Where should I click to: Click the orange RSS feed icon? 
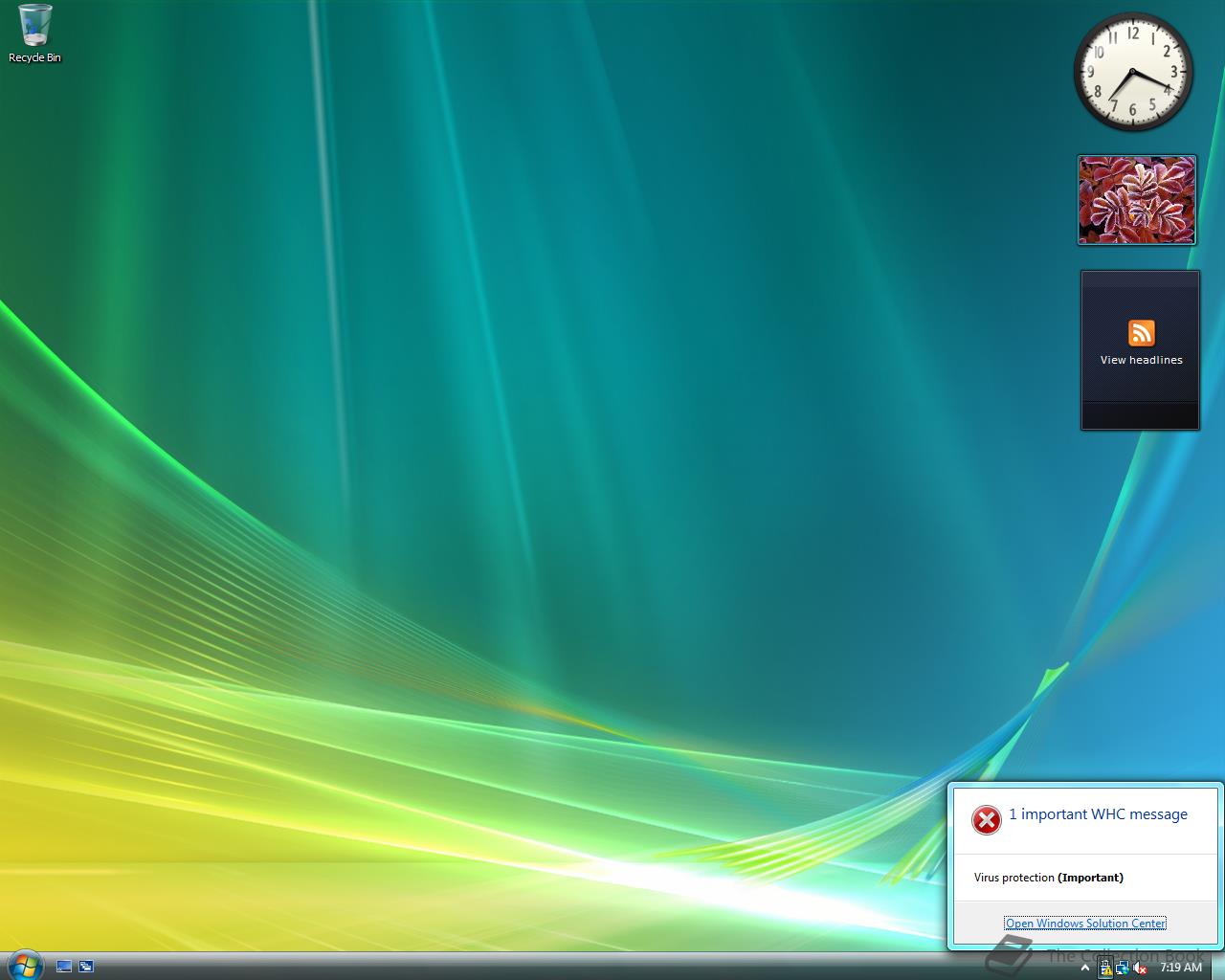pos(1141,333)
